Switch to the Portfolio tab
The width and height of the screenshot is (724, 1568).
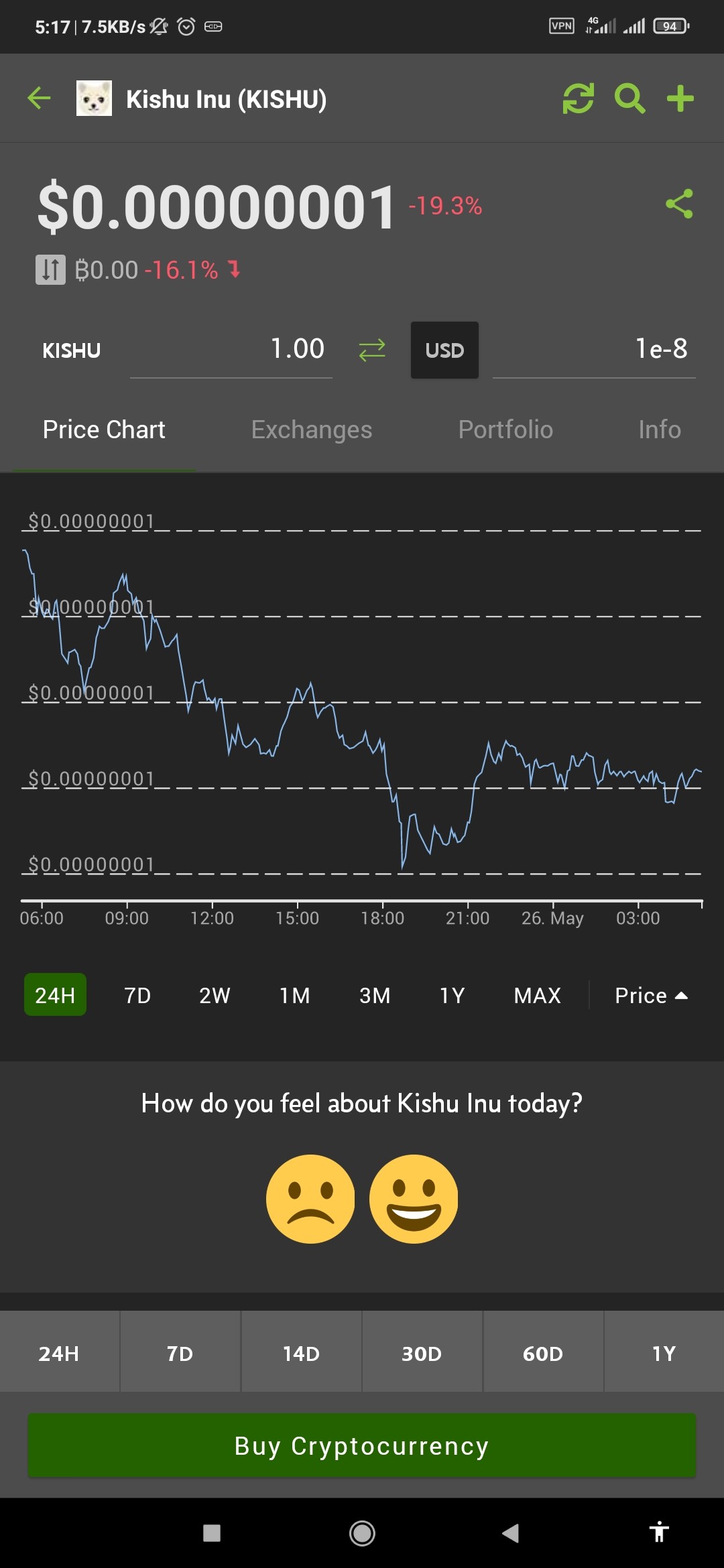[x=505, y=430]
